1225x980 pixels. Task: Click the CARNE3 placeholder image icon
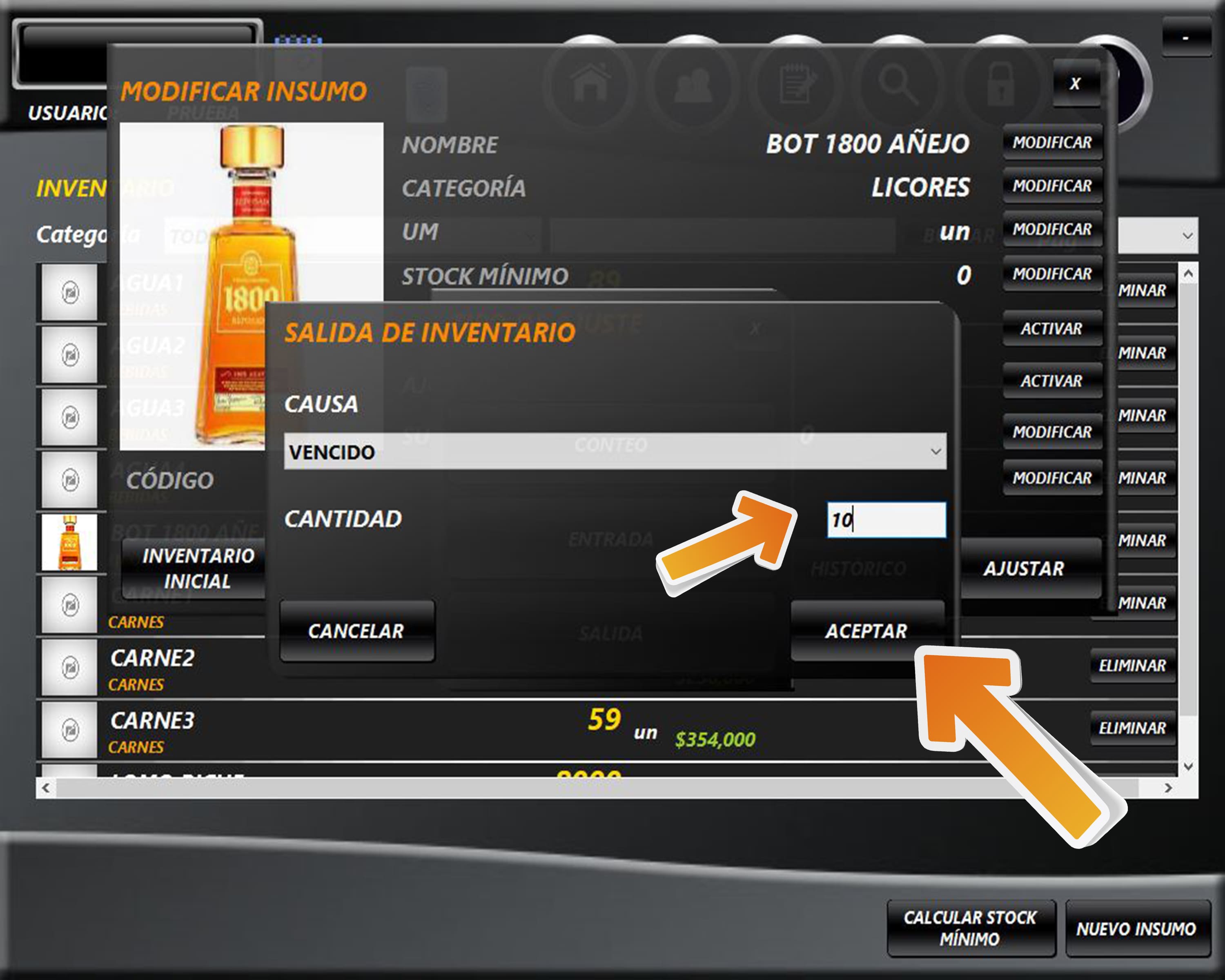[70, 730]
